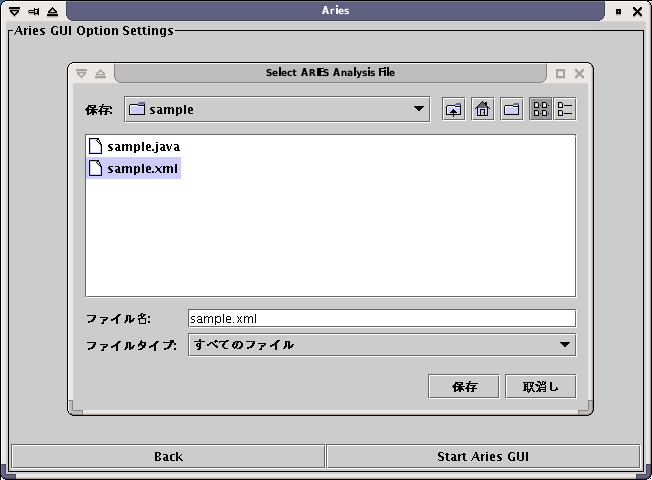Click the pin icon in Aries title bar
The height and width of the screenshot is (480, 652).
click(33, 11)
